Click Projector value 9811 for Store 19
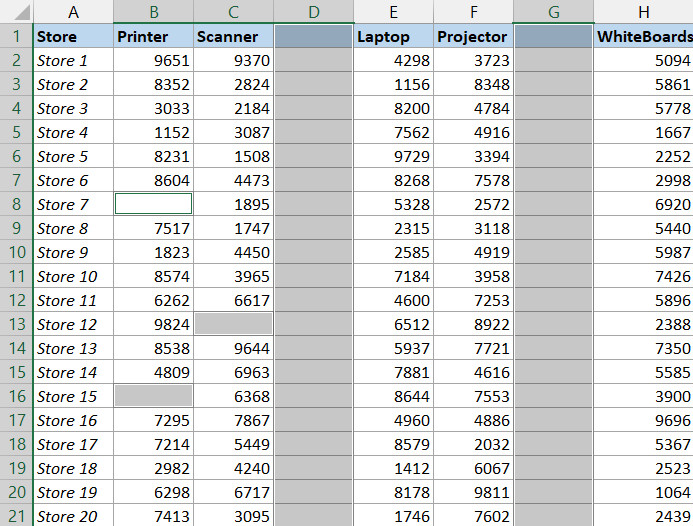Viewport: 693px width, 526px height. click(473, 492)
